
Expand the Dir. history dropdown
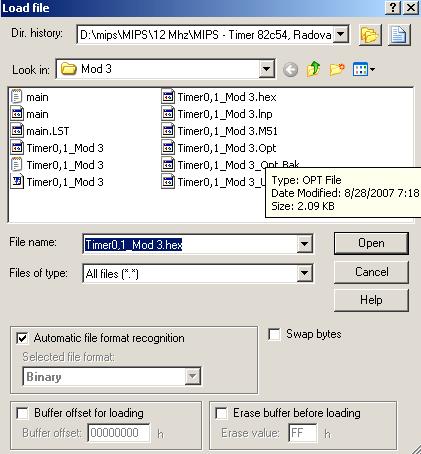coord(341,34)
